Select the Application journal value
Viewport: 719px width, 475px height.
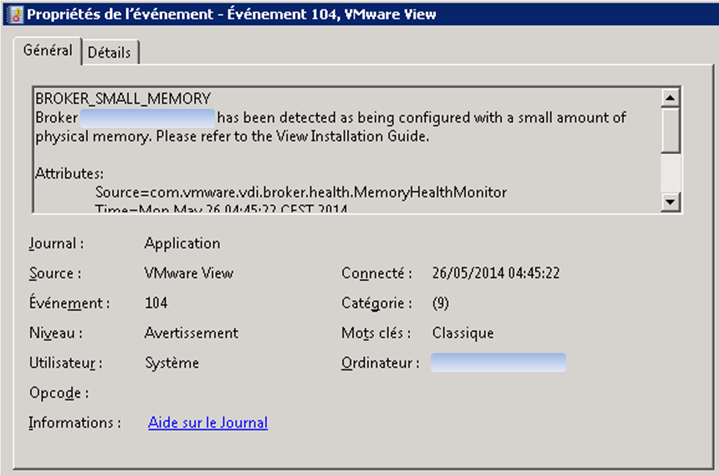[182, 243]
